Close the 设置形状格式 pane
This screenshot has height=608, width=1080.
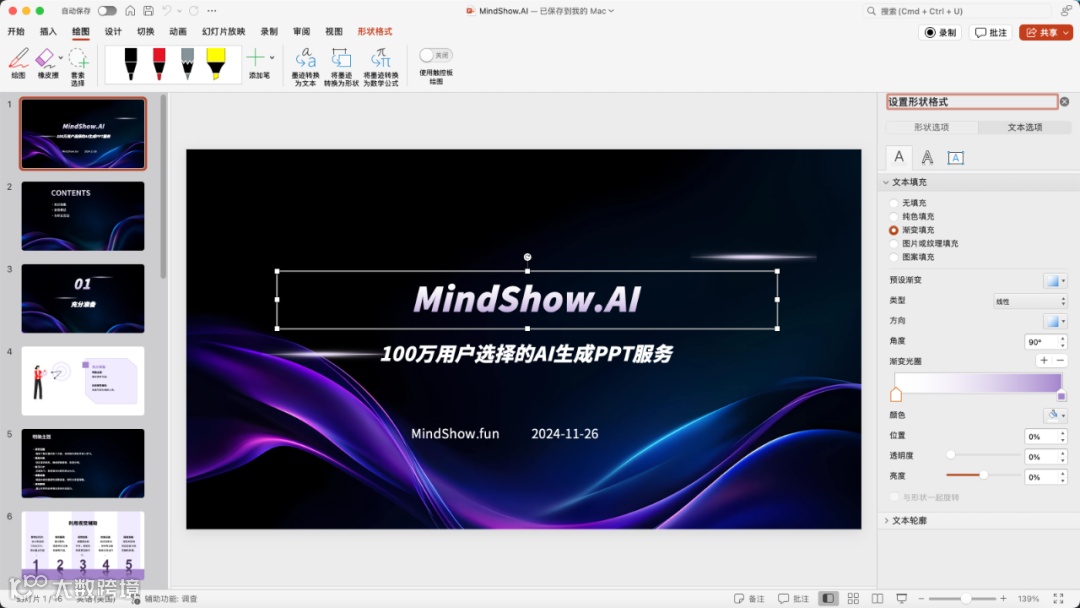coord(1064,101)
